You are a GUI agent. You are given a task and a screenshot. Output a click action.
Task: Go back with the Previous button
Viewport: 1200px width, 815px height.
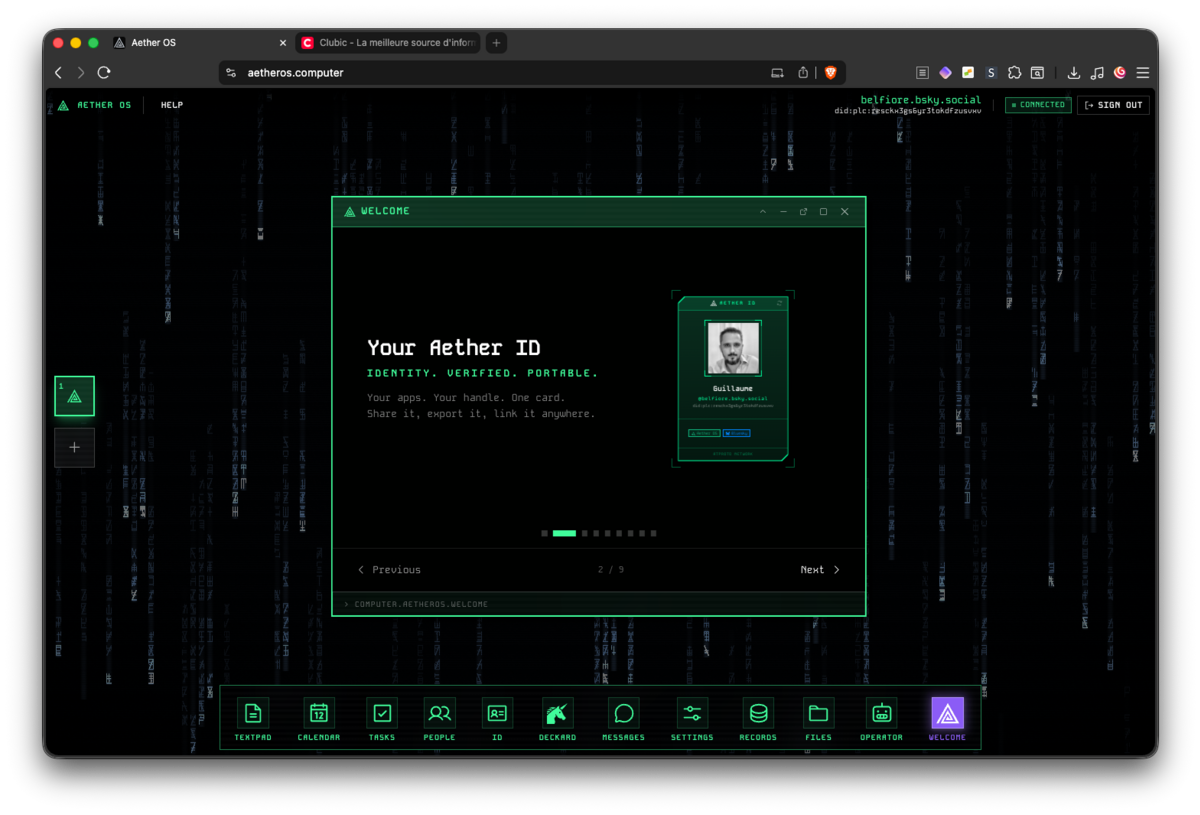coord(388,569)
